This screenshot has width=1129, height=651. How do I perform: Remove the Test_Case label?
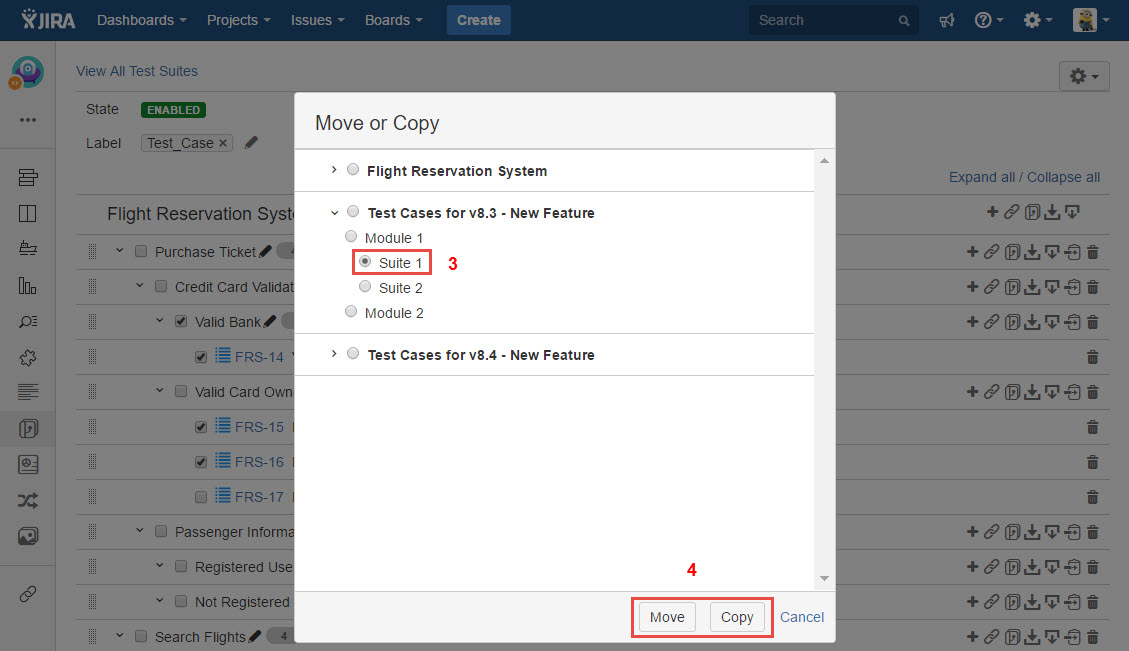tap(223, 143)
